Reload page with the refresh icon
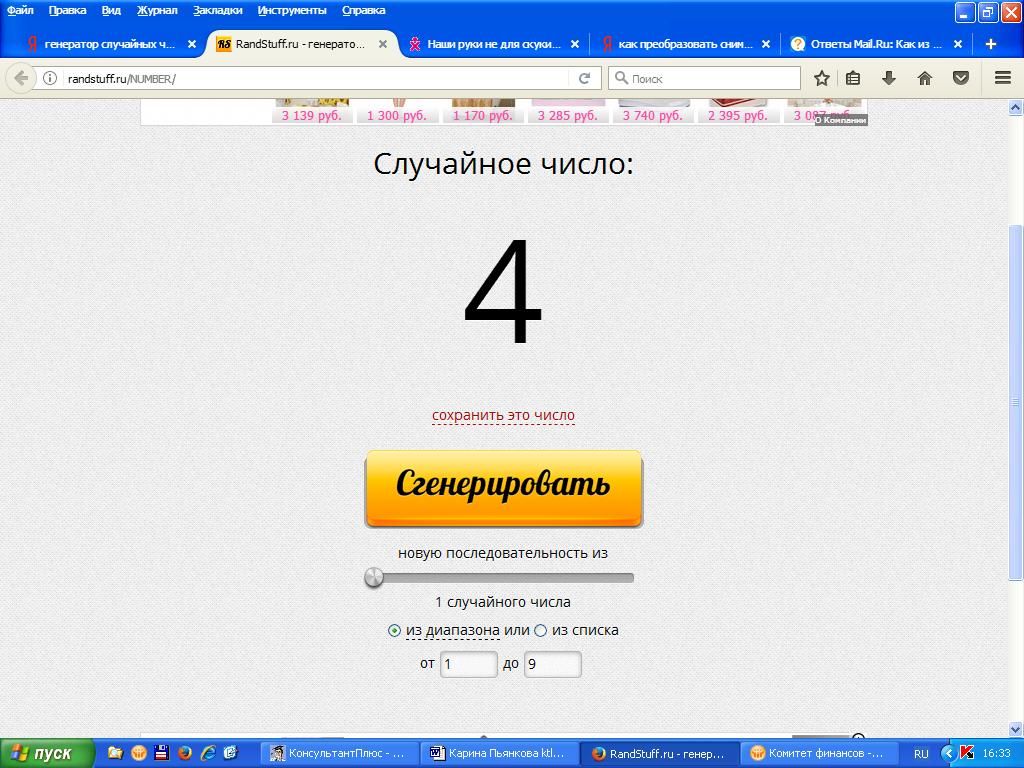 click(x=585, y=78)
